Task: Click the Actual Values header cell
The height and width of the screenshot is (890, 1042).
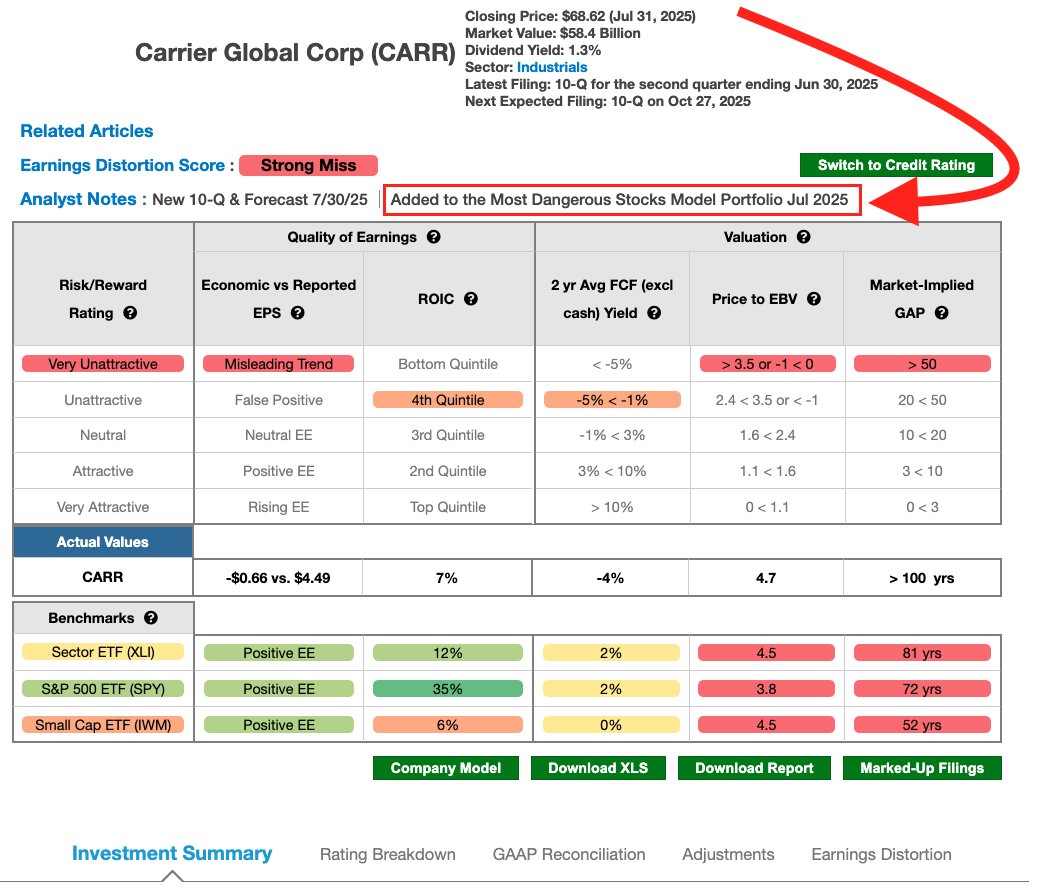Action: tap(103, 542)
